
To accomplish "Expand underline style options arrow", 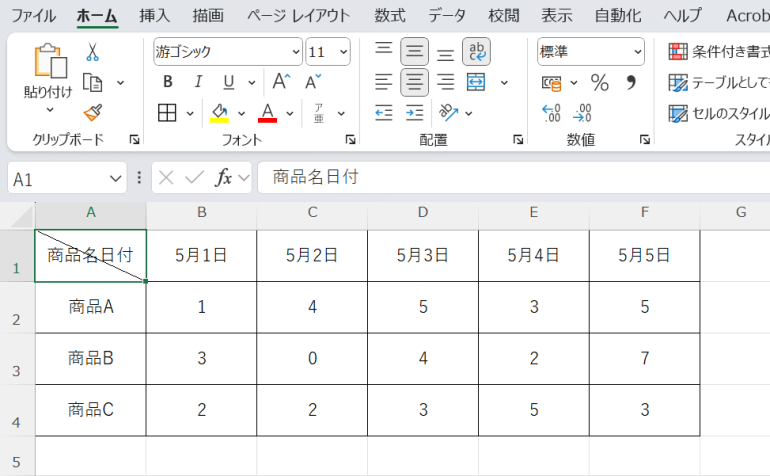I will pyautogui.click(x=252, y=83).
